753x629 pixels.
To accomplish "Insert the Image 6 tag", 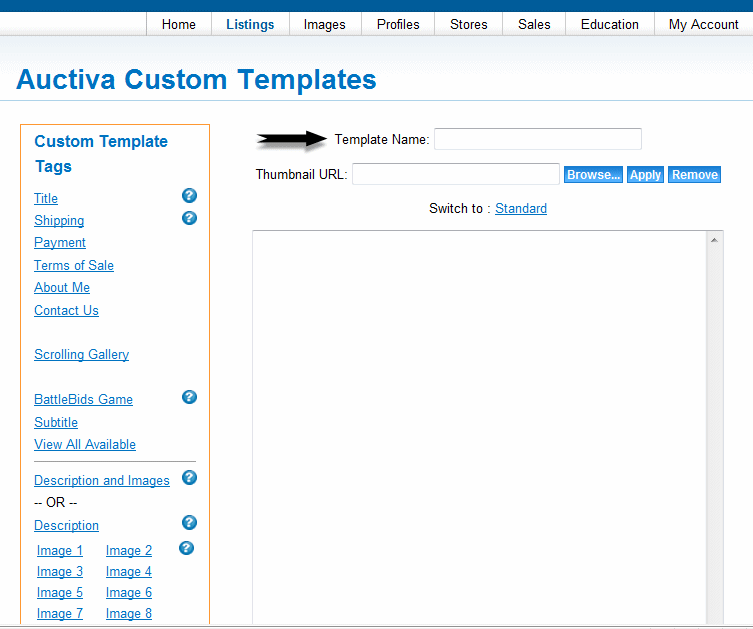I will [129, 593].
